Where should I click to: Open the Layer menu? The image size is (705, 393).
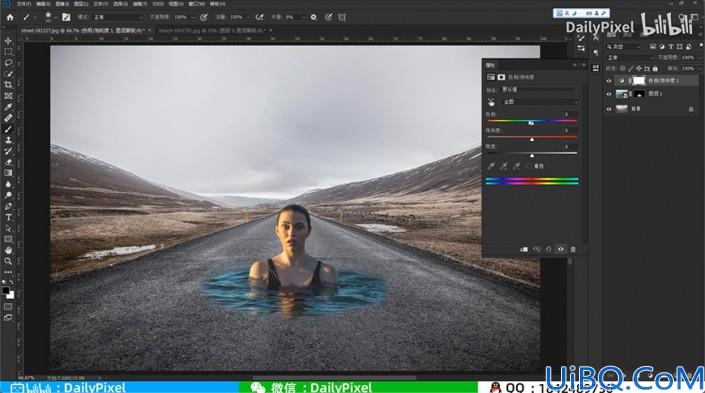pyautogui.click(x=81, y=4)
